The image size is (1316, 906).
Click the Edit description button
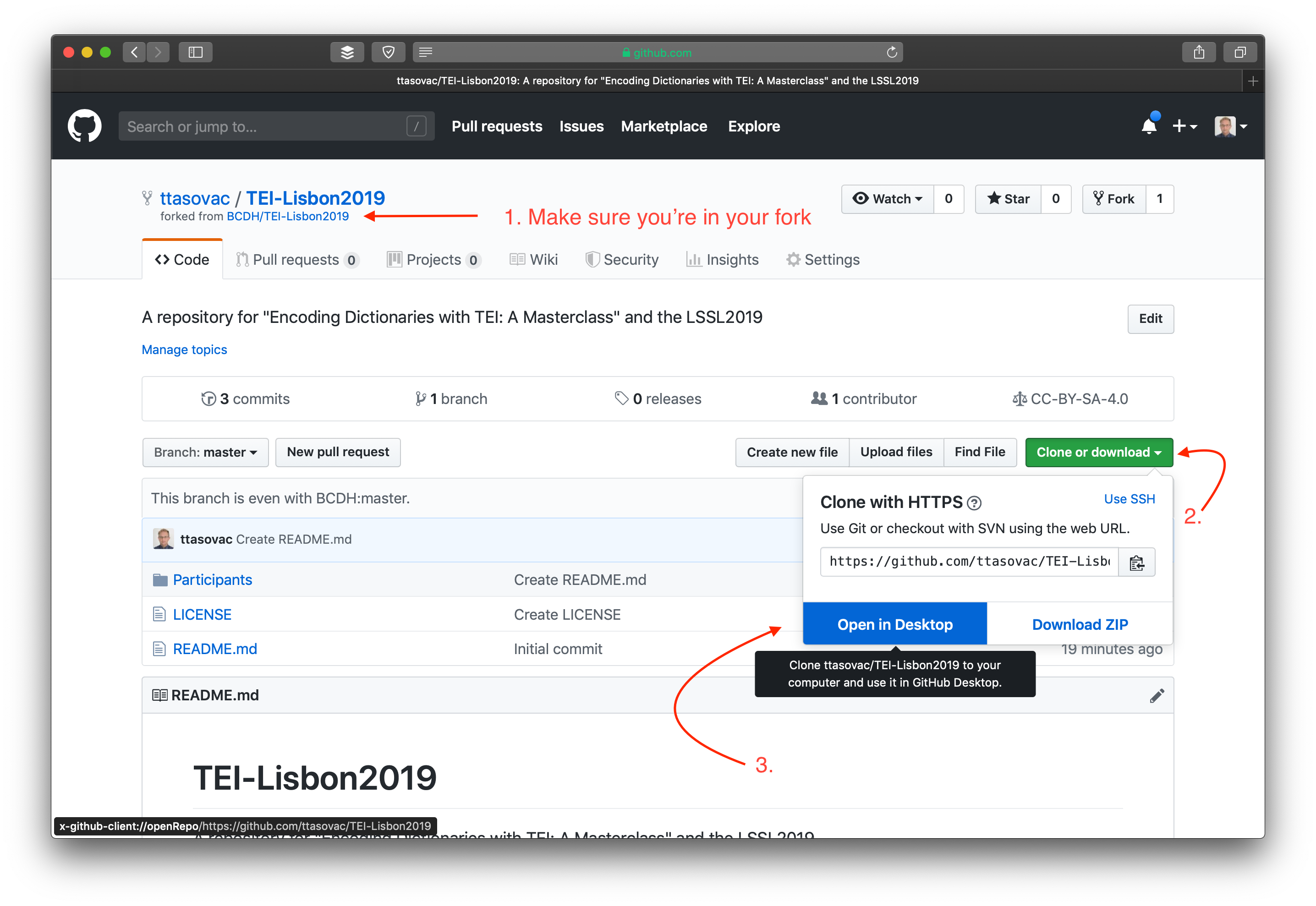[x=1151, y=319]
